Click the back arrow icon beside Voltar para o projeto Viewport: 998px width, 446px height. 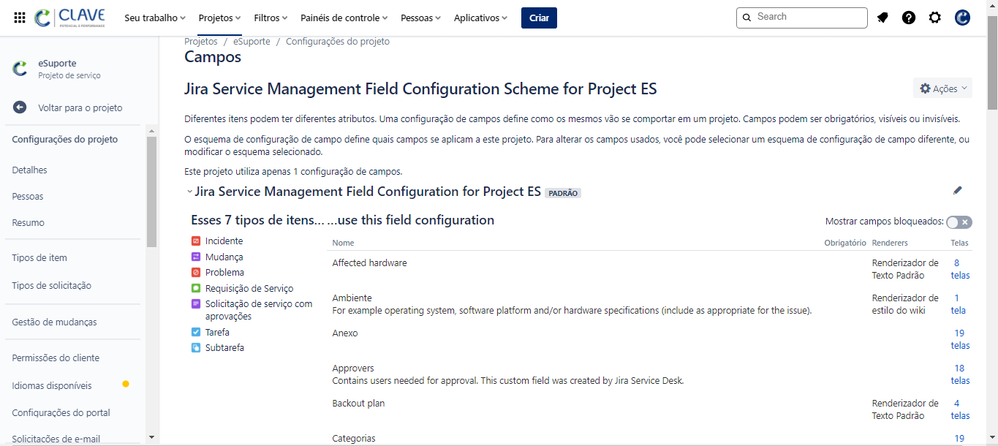pos(20,108)
